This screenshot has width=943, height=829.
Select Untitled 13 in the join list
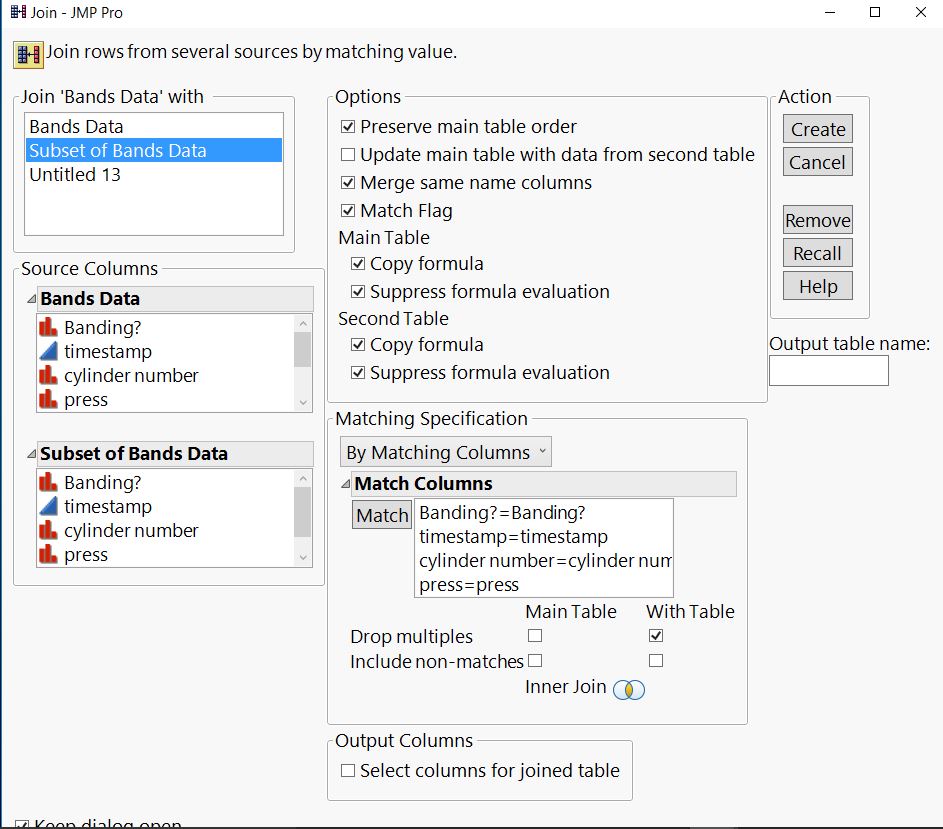click(76, 175)
